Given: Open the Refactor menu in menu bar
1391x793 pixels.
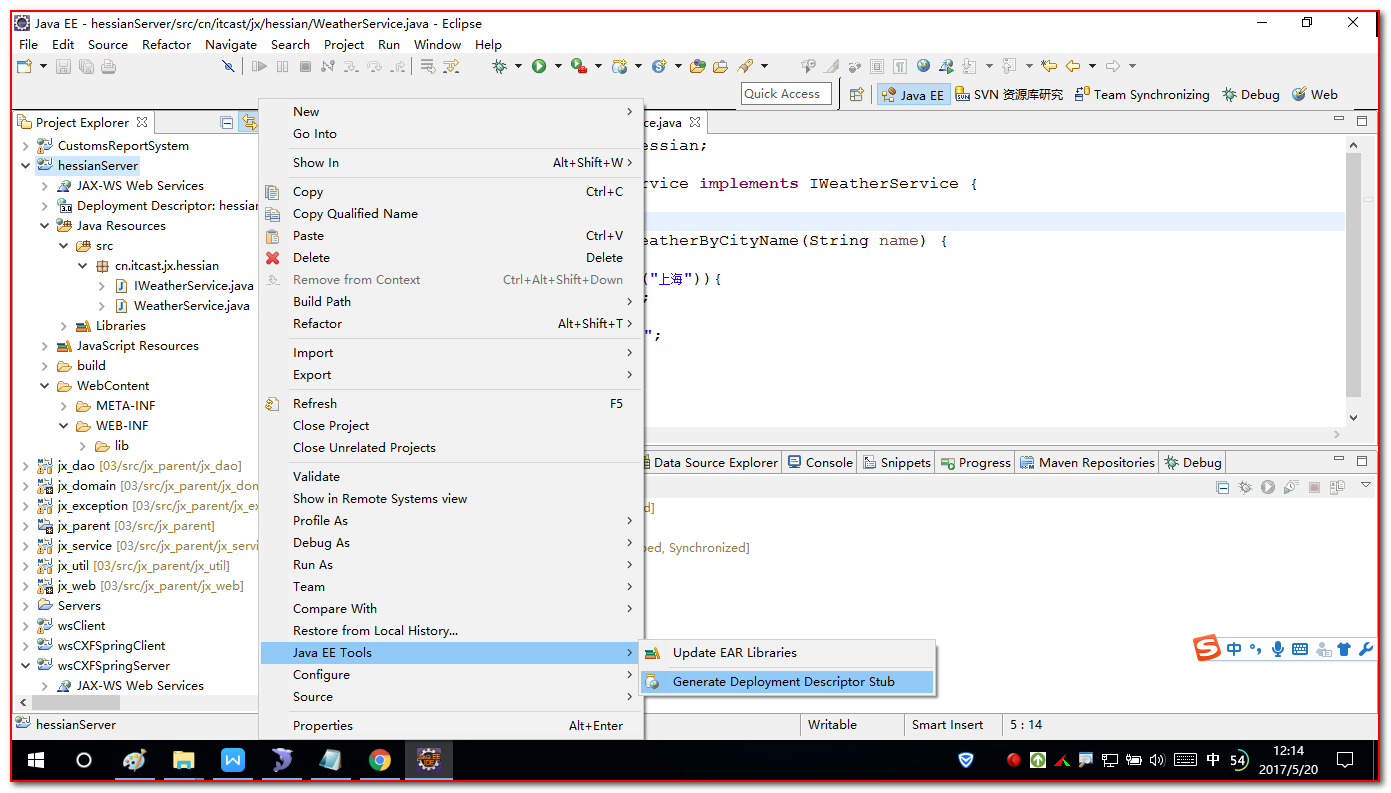Looking at the screenshot, I should click(x=166, y=44).
